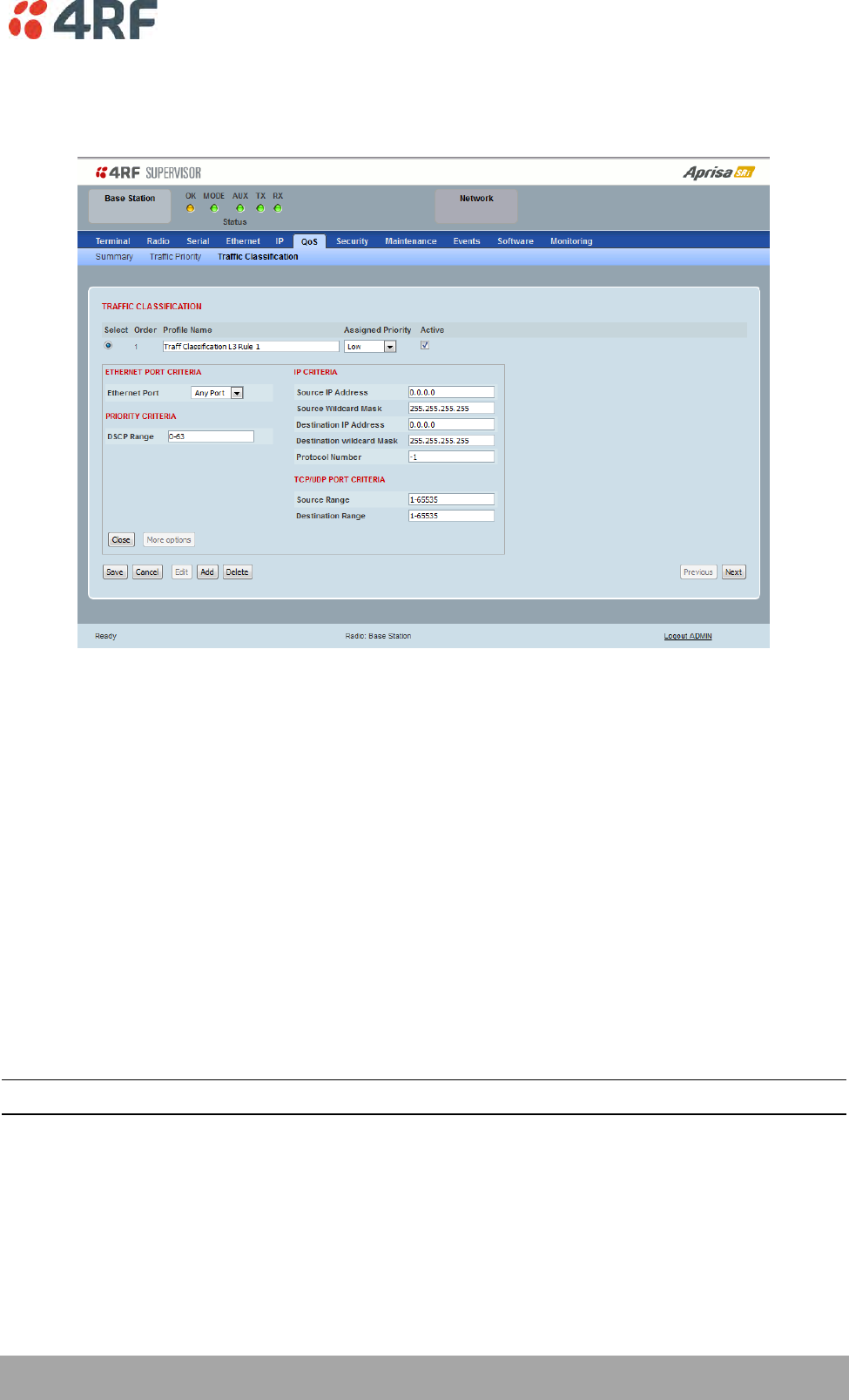Click the Destination IP Address field
This screenshot has height=1400, width=849.
click(x=451, y=424)
